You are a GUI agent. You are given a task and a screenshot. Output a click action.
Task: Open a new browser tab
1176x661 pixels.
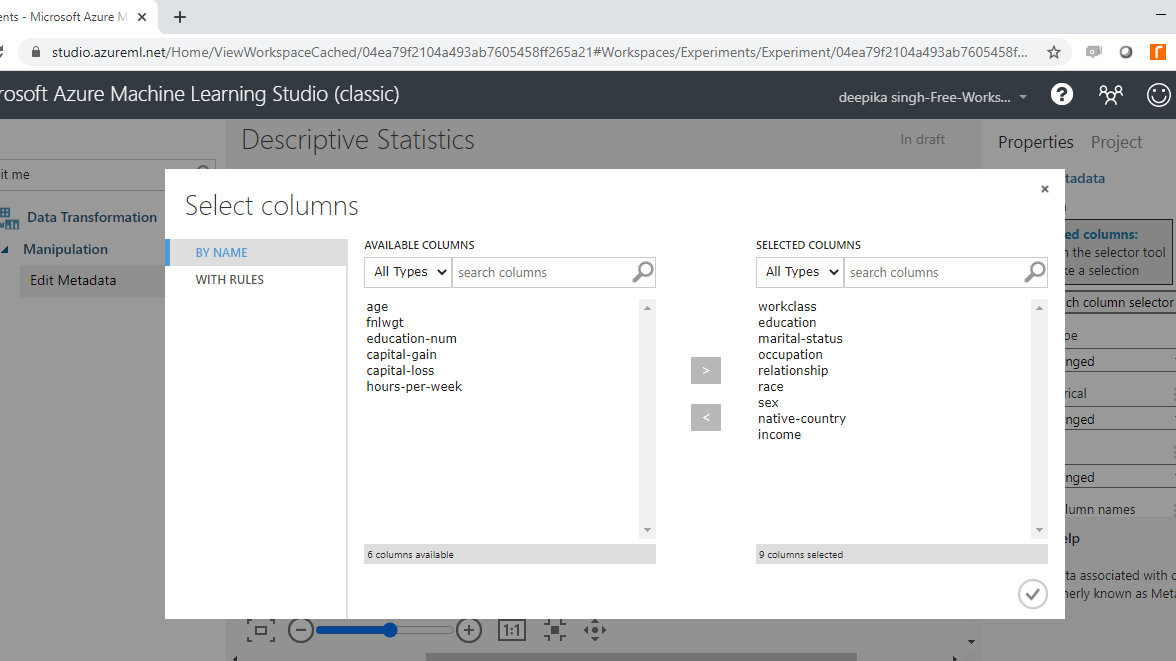pyautogui.click(x=180, y=17)
